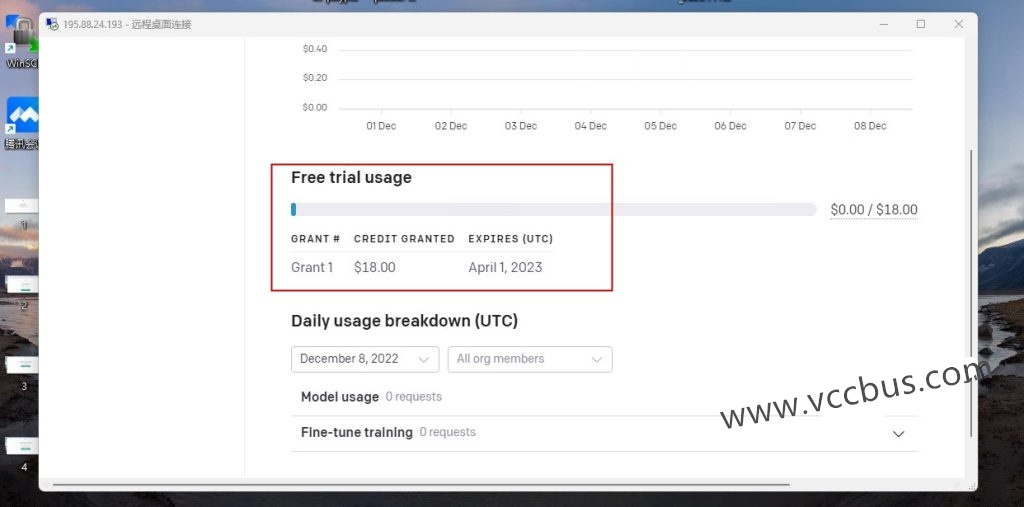The height and width of the screenshot is (507, 1024).
Task: Click the Free trial usage progress bar
Action: tap(554, 210)
